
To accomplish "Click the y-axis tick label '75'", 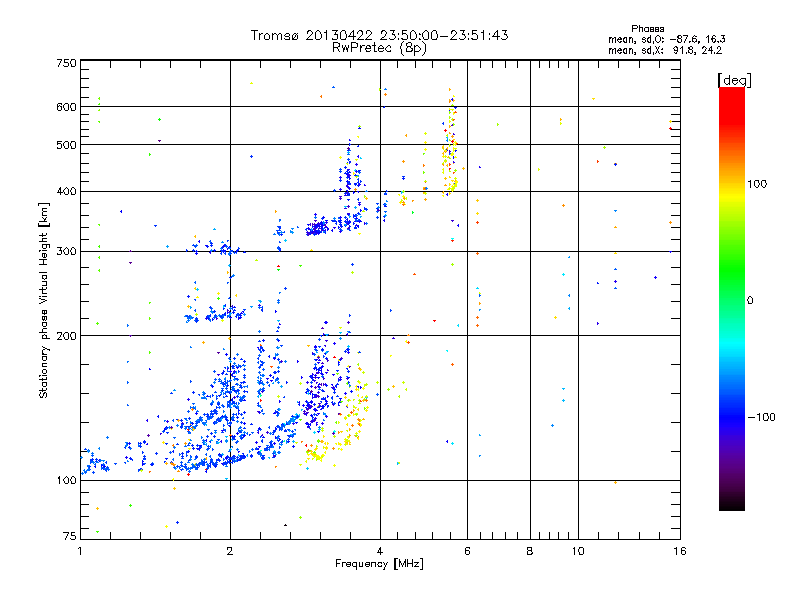I will 70,536.
